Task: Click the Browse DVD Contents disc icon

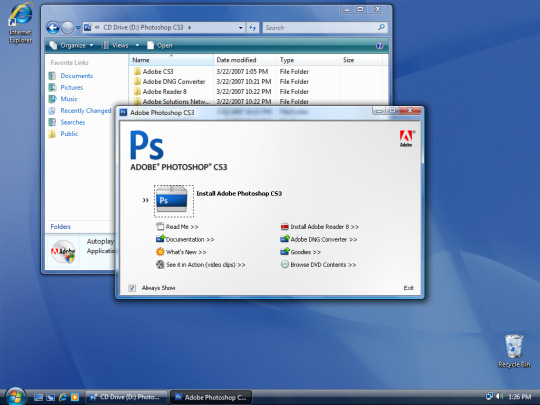Action: (x=284, y=264)
